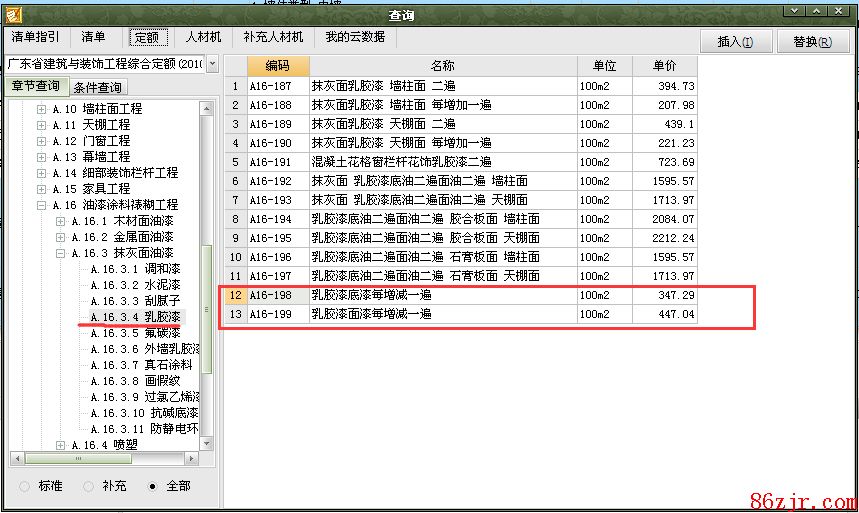Expand the A.16.4 喷塑 tree node
The image size is (859, 513).
(61, 445)
